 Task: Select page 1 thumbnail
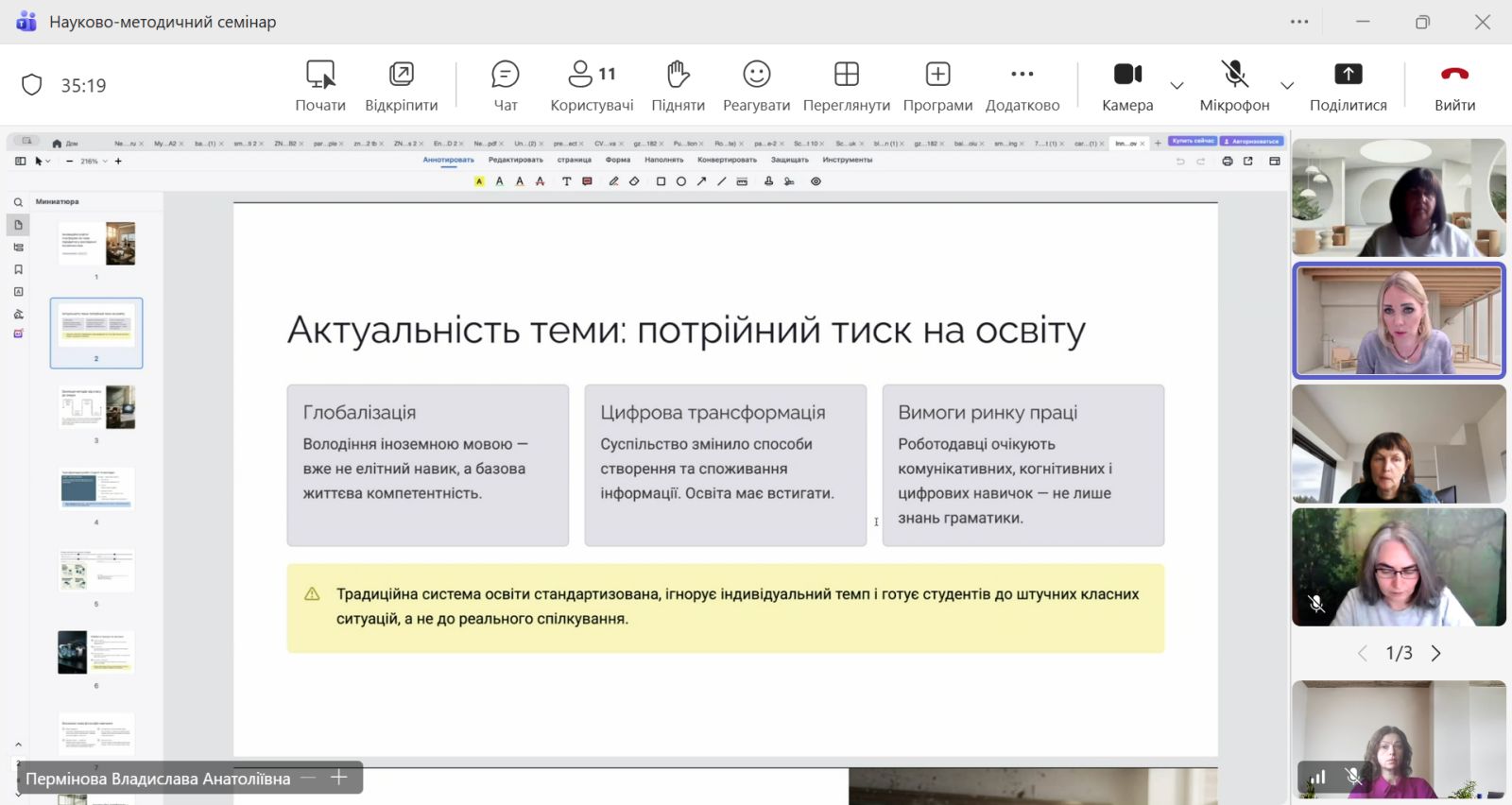(x=96, y=244)
